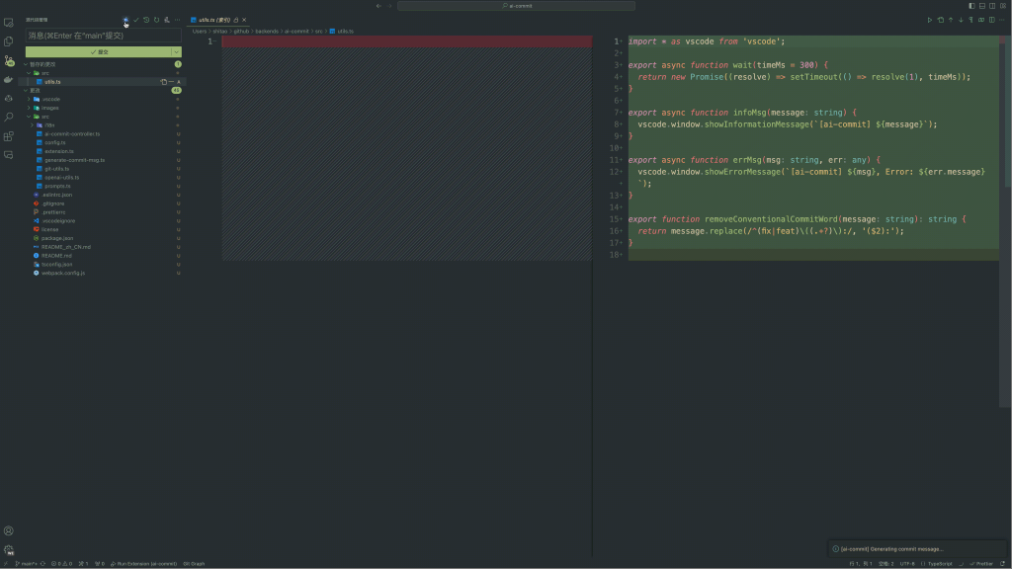The width and height of the screenshot is (1012, 569).
Task: Open the Docker panel from activity bar
Action: point(9,79)
